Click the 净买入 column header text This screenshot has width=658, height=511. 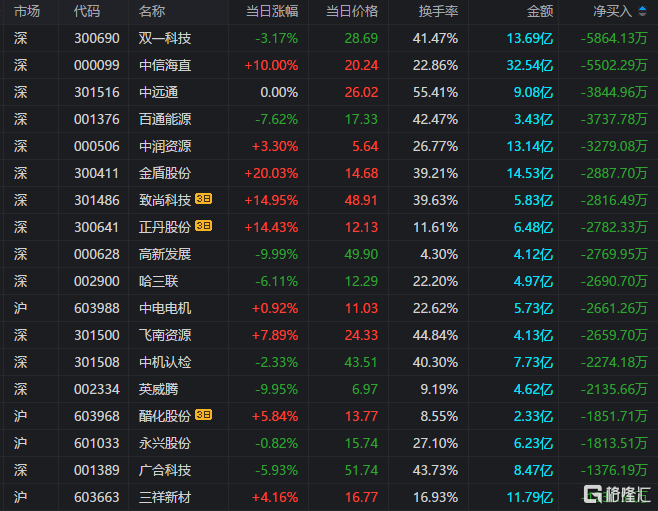pos(613,11)
